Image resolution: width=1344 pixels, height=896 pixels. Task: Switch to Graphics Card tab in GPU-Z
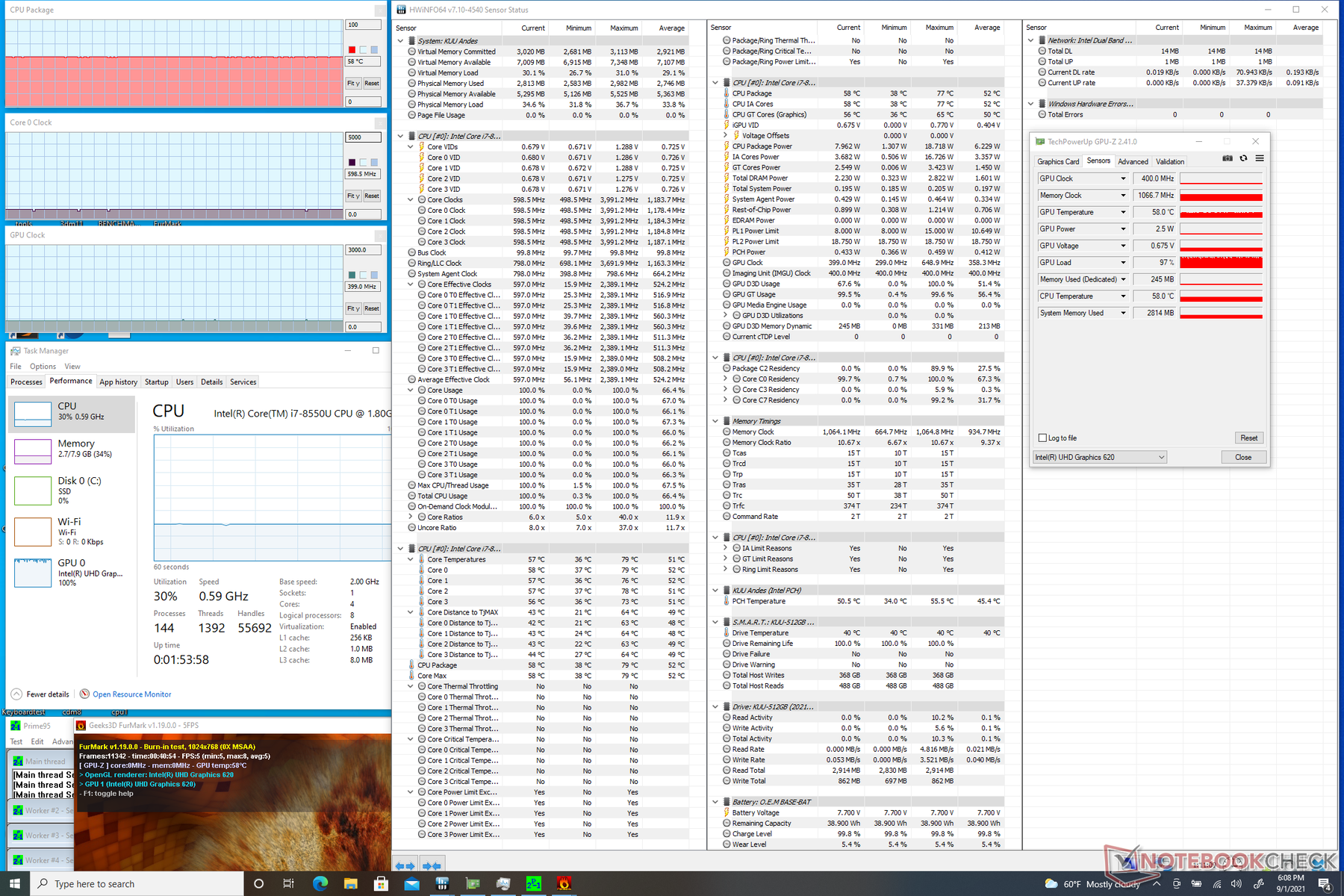point(1058,161)
